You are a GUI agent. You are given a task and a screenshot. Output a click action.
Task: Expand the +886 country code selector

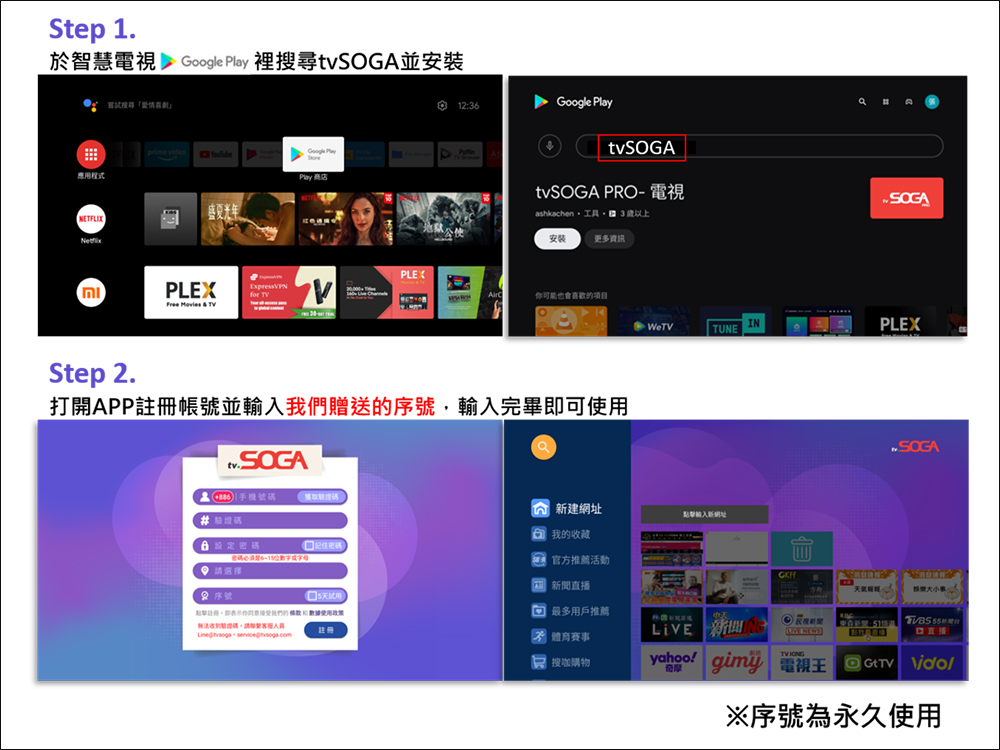tap(221, 497)
